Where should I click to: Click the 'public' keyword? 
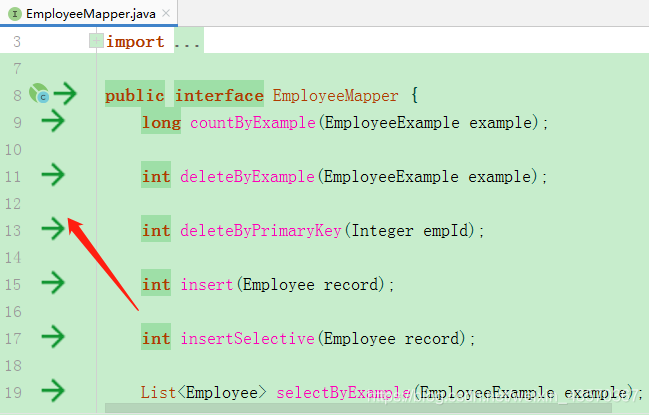pos(135,96)
